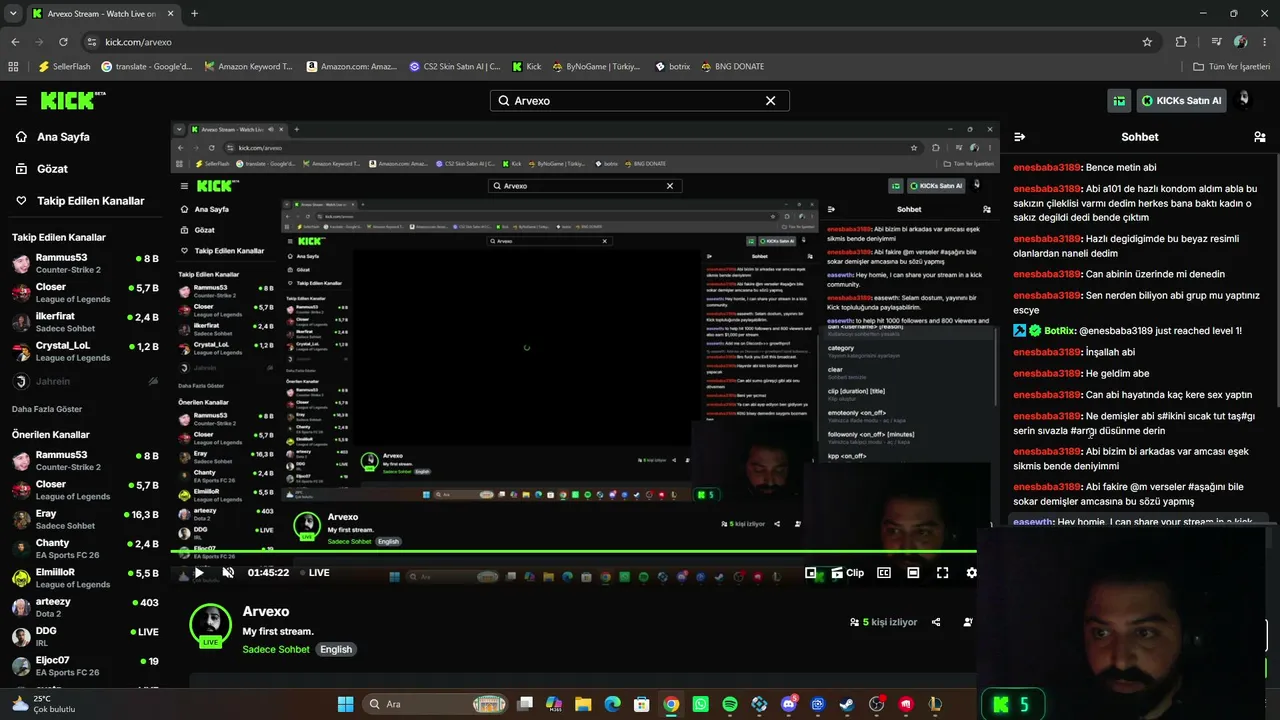Viewport: 1280px width, 720px height.
Task: Open Crystal_LoL channel in sidebar
Action: (85, 352)
